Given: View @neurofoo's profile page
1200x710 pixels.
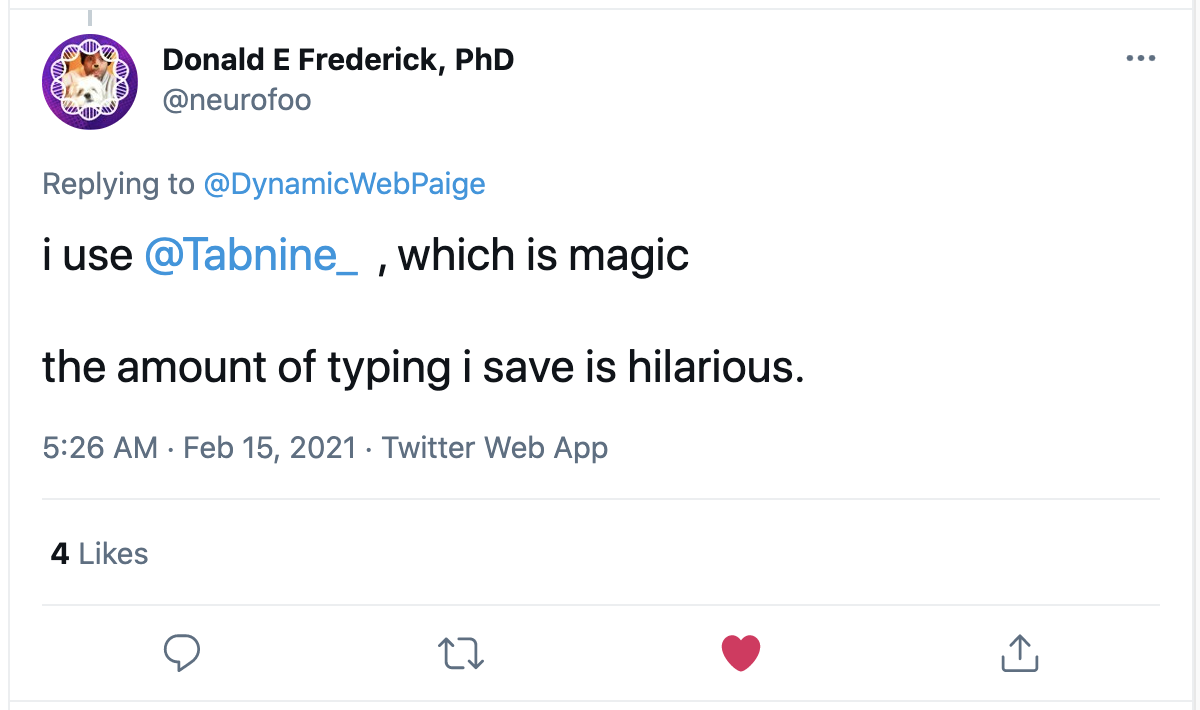Looking at the screenshot, I should coord(237,100).
